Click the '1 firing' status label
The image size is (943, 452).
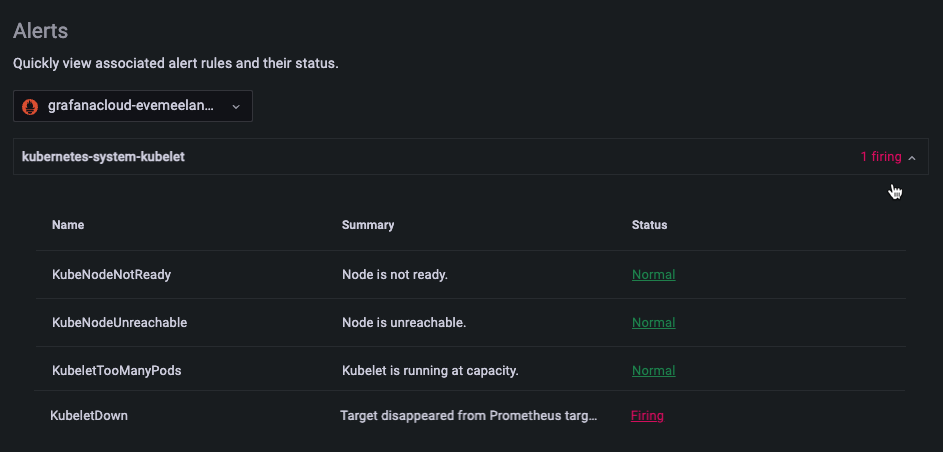pyautogui.click(x=881, y=157)
